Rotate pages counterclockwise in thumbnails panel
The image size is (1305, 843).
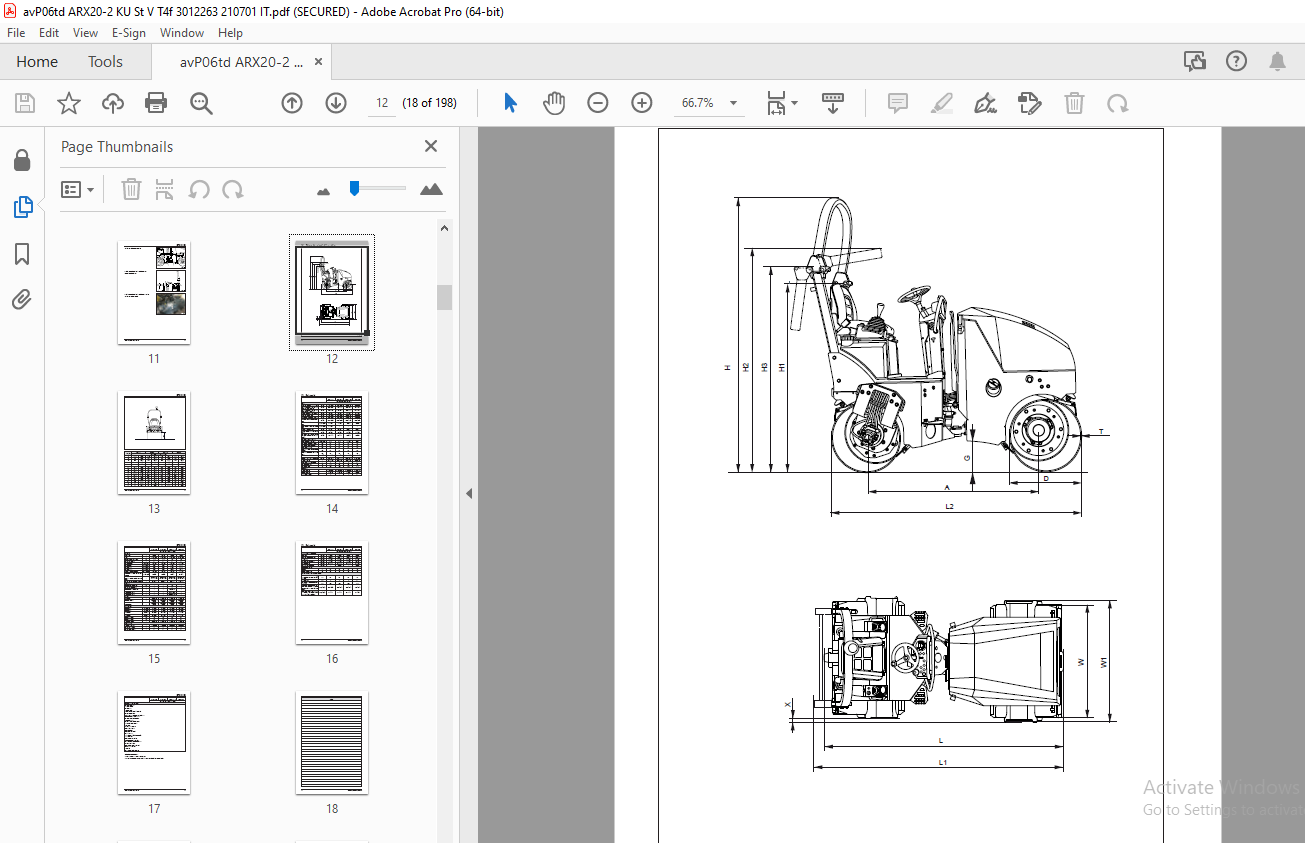coord(199,189)
